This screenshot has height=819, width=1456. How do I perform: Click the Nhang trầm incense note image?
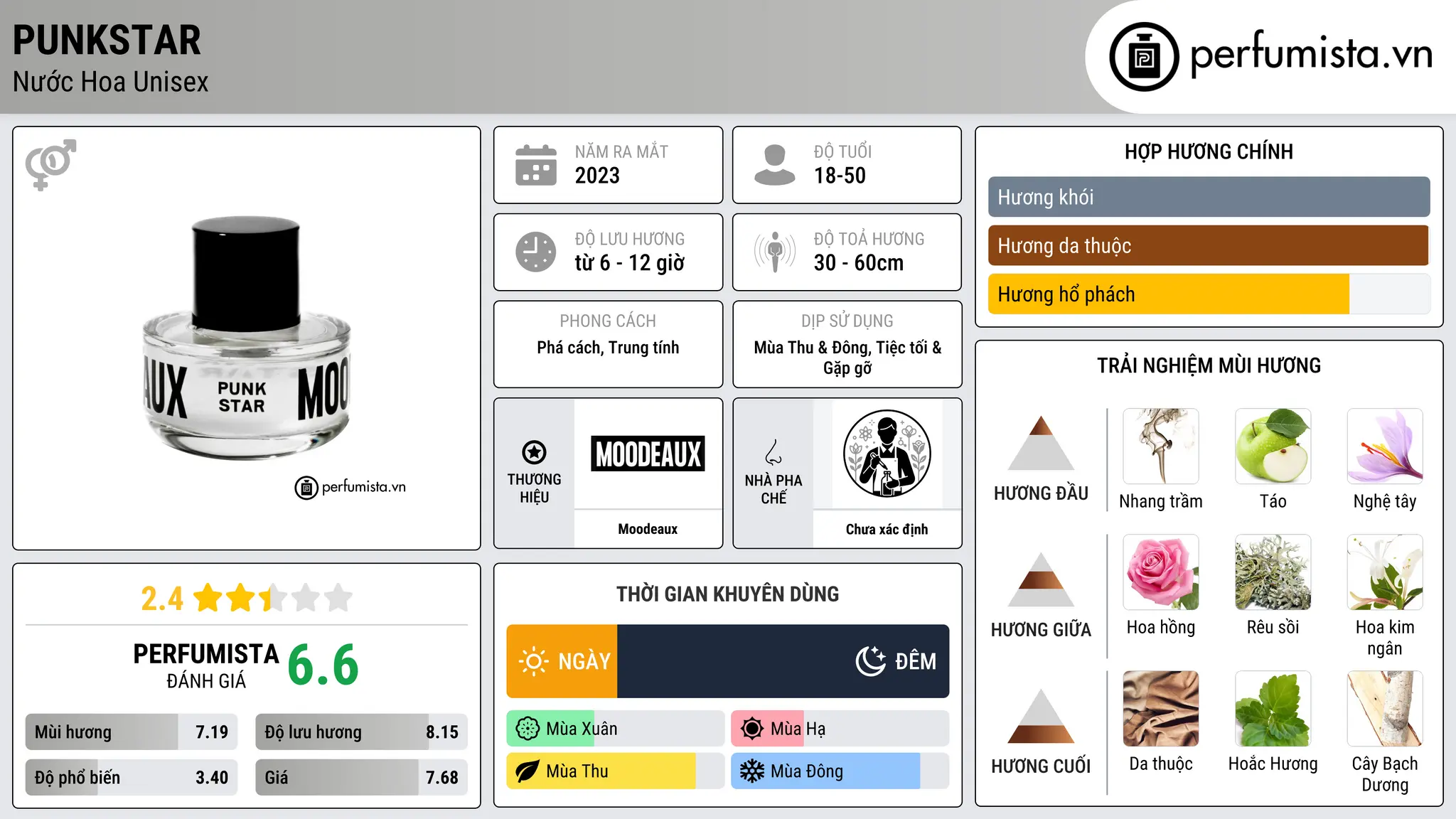coord(1161,446)
